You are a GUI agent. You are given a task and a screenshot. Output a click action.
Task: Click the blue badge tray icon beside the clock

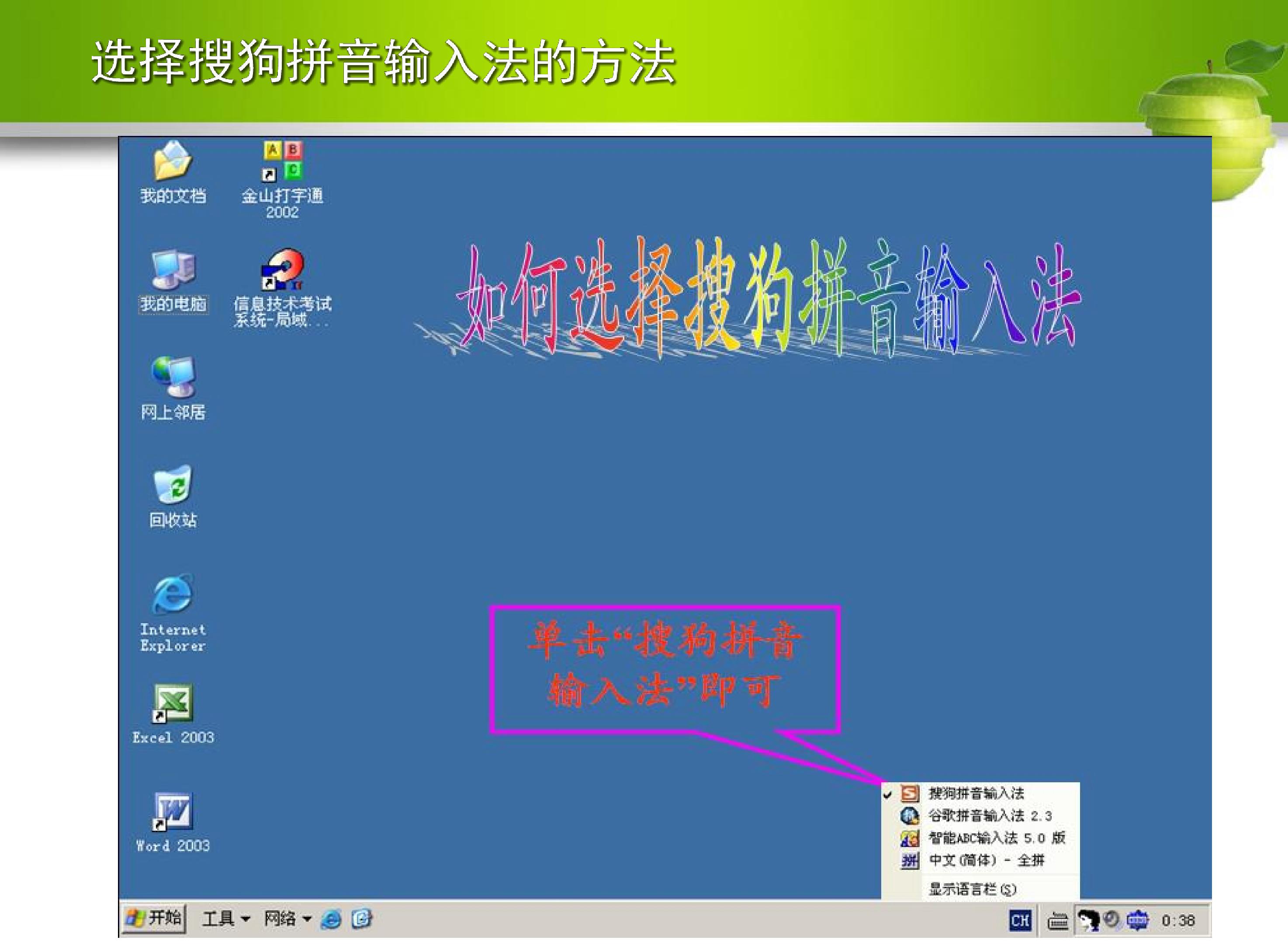tap(1137, 920)
